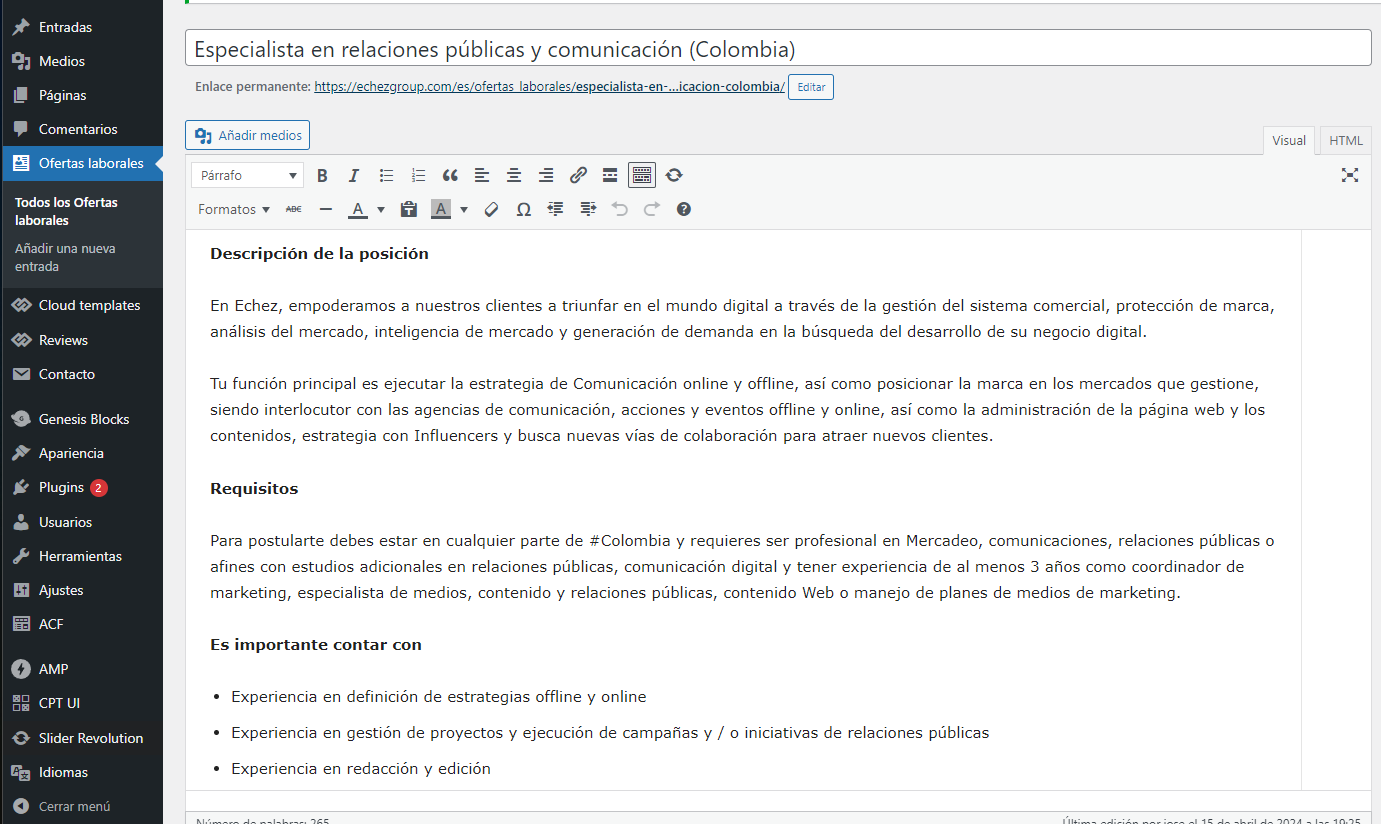This screenshot has height=824, width=1381.
Task: Focus the job offer title field
Action: [x=778, y=49]
